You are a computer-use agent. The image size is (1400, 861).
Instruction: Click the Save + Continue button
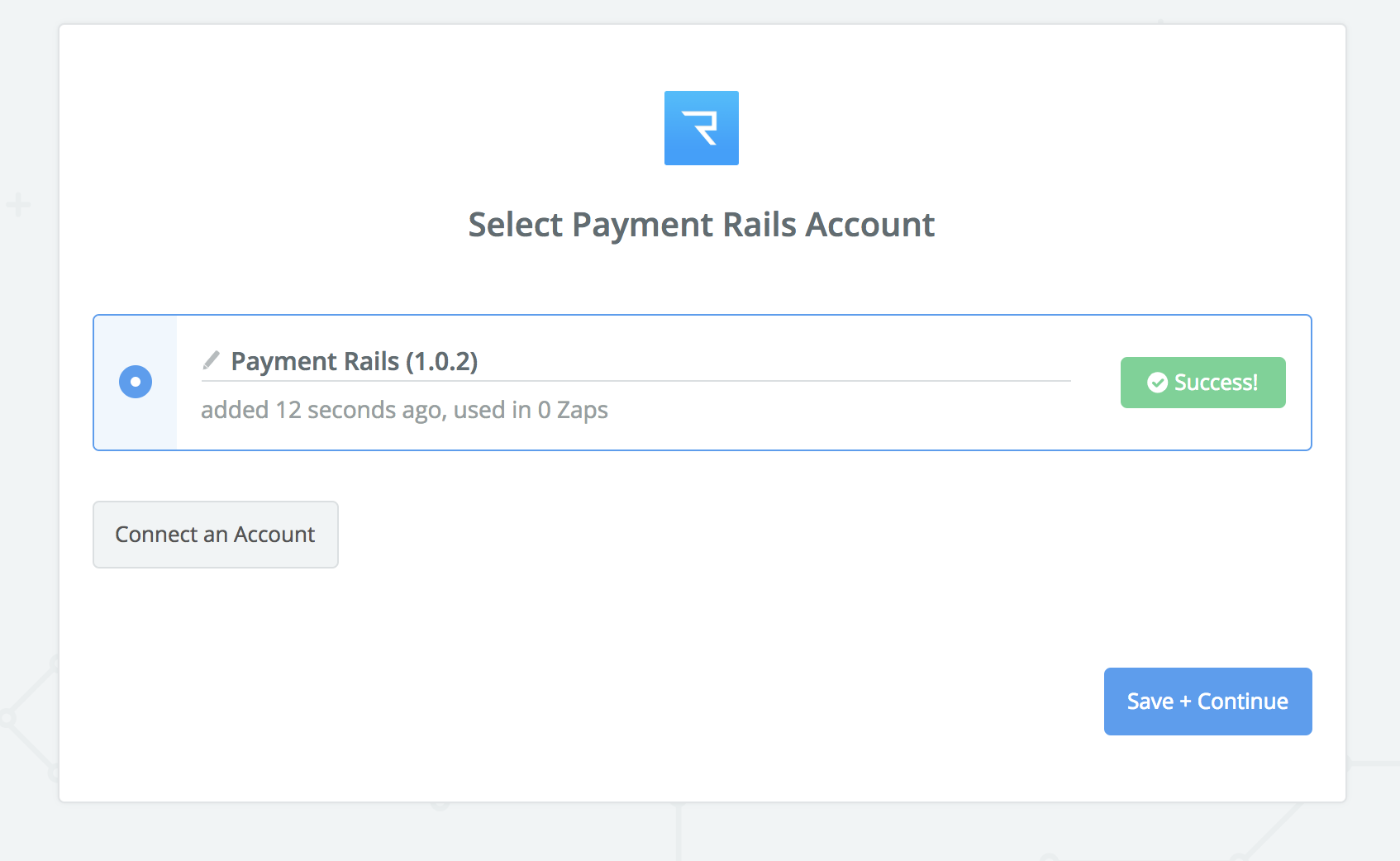point(1208,702)
